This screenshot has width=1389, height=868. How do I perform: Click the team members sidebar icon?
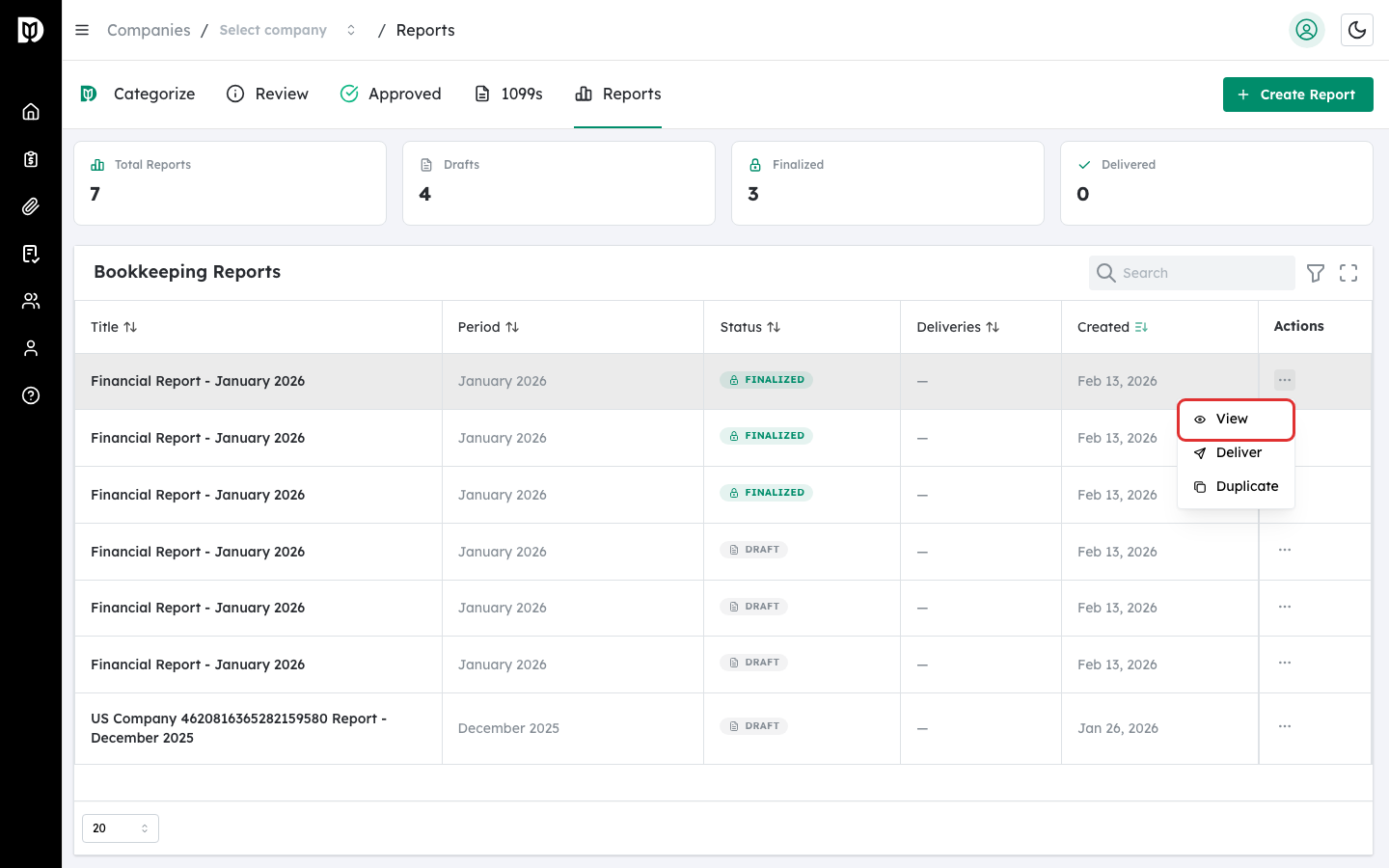tap(31, 301)
